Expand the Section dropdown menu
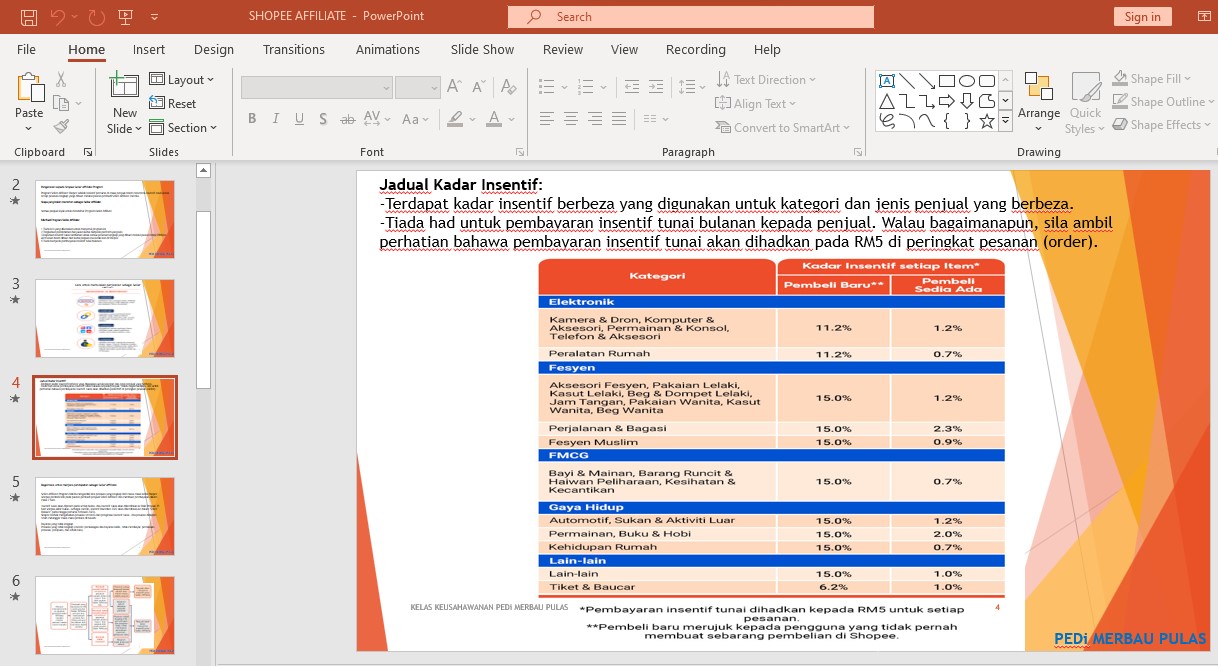This screenshot has height=666, width=1218. click(184, 128)
